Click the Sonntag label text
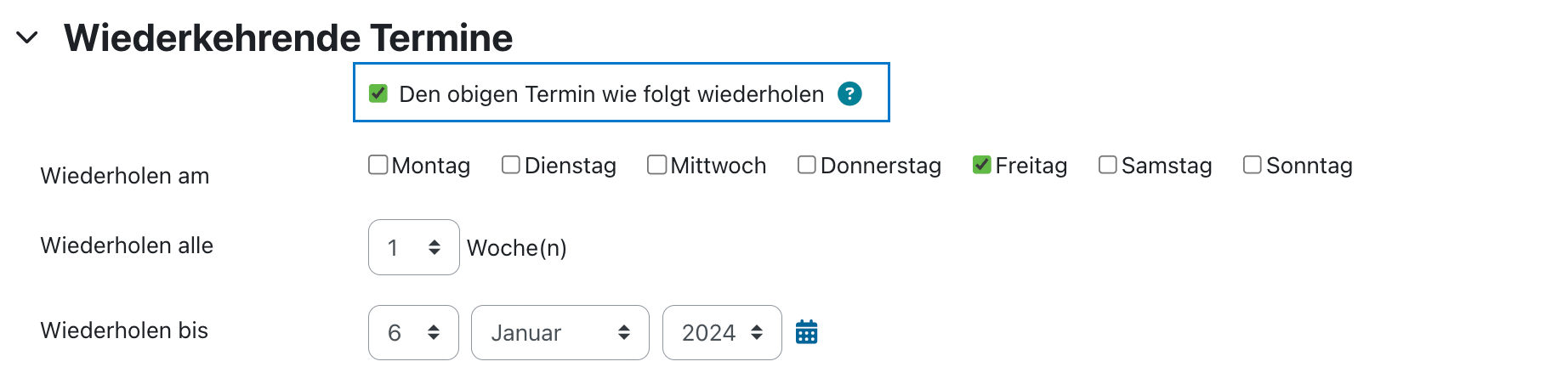Screen dimensions: 1568x384 [1310, 166]
